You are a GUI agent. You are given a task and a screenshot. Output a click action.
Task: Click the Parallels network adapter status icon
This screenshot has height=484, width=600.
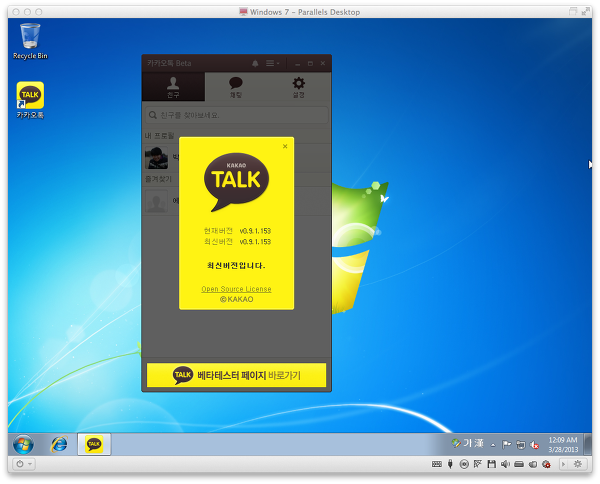478,464
